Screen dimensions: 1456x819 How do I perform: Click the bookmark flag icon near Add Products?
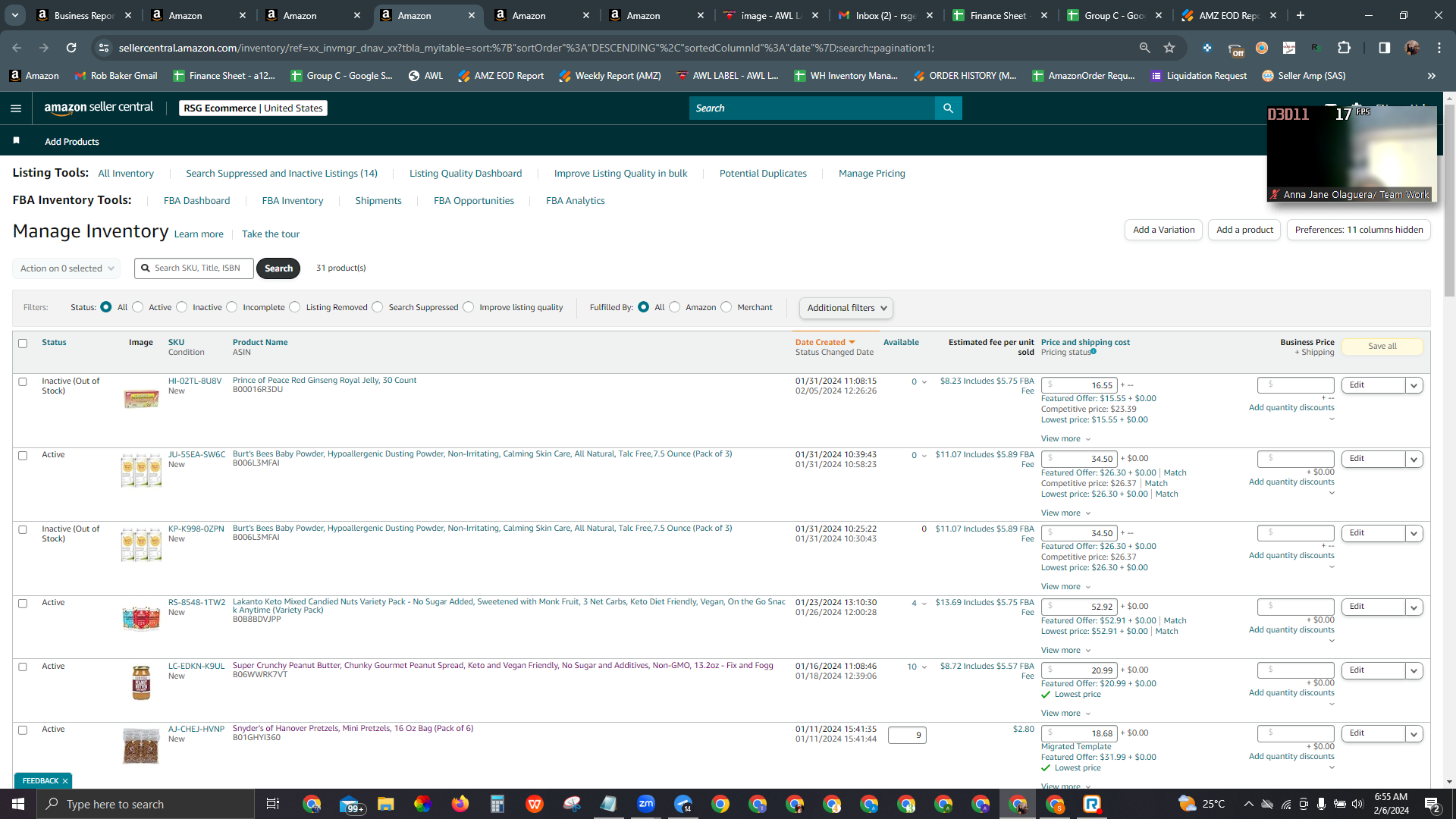17,141
